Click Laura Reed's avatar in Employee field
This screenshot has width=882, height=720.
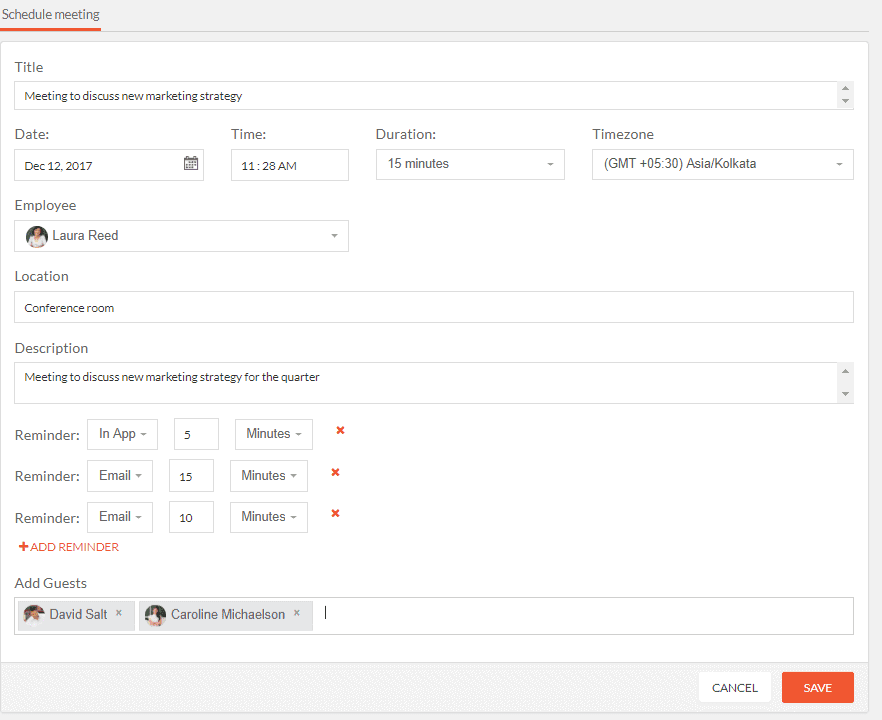click(x=37, y=236)
